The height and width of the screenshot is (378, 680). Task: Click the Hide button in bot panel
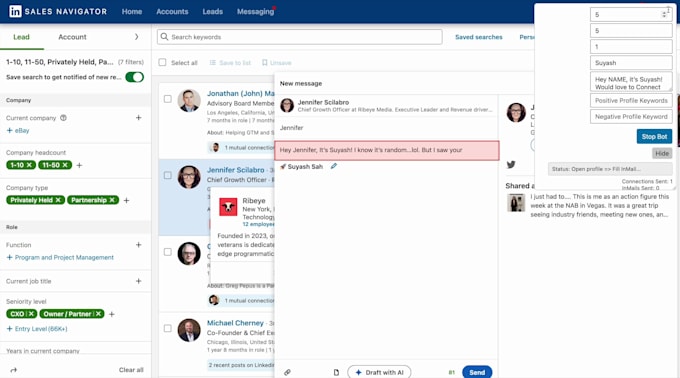pos(662,153)
